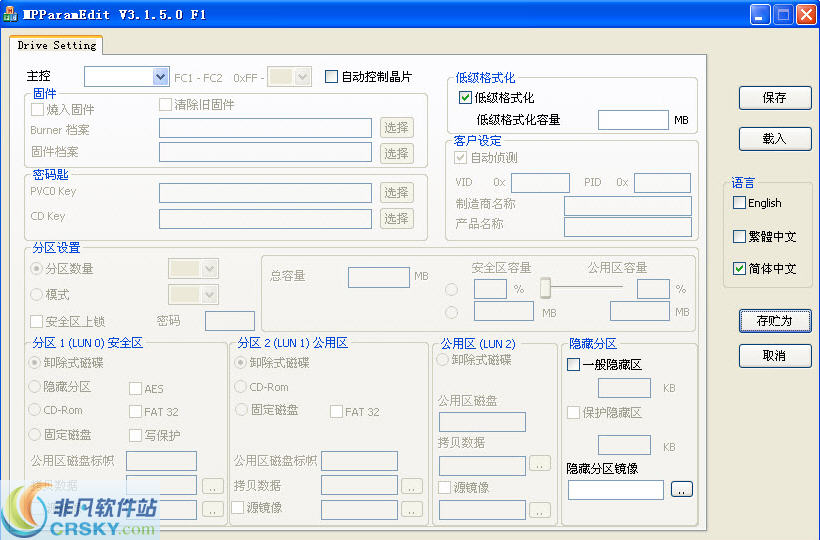Open the 主控 controller dropdown
The width and height of the screenshot is (820, 540).
pyautogui.click(x=161, y=77)
